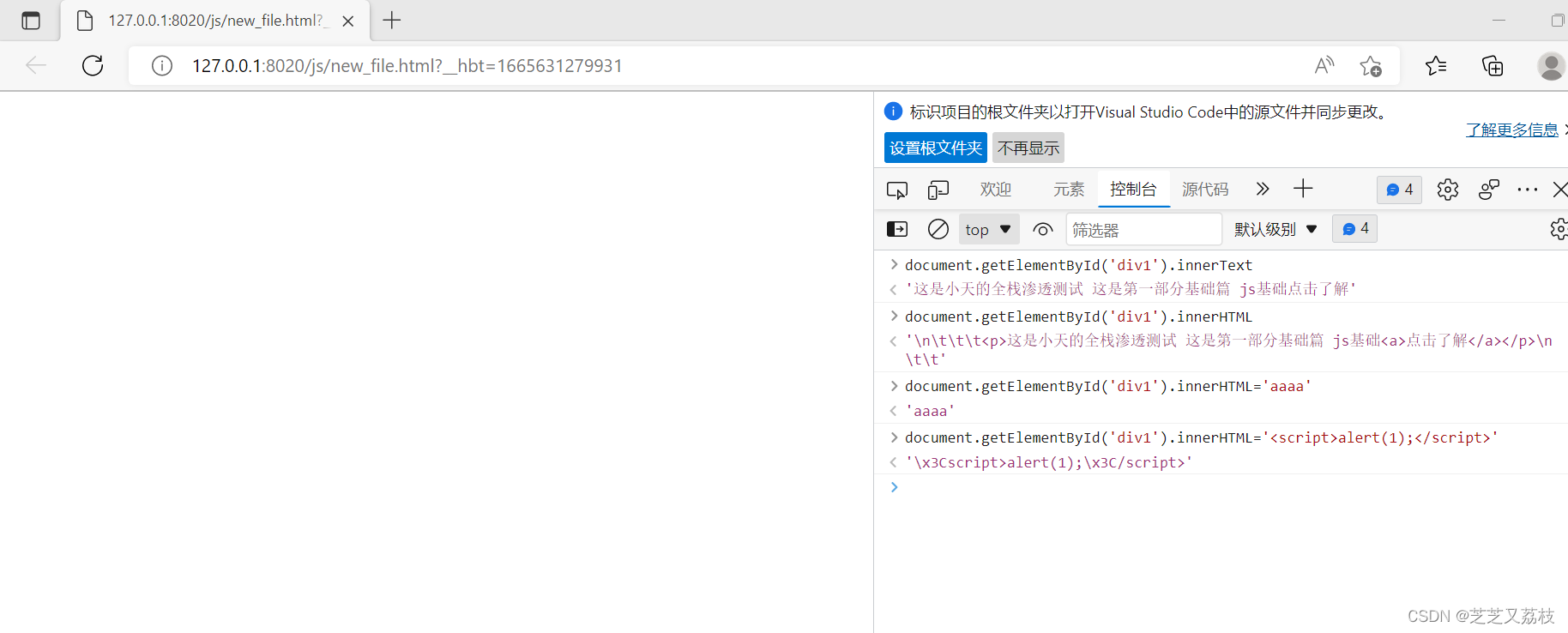The image size is (1568, 633).
Task: Activate Read Aloud icon
Action: (x=1324, y=65)
